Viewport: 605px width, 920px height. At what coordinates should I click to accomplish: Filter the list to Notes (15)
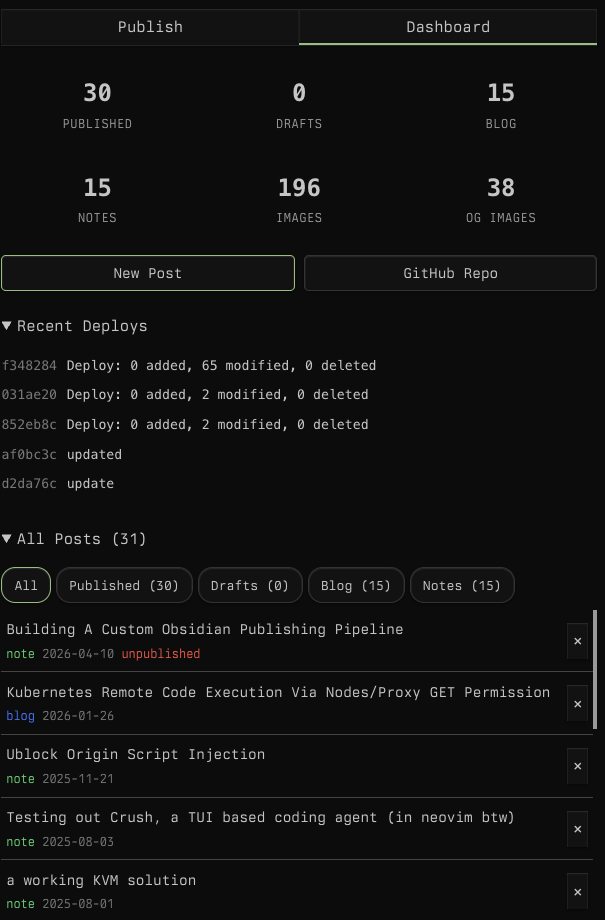click(462, 586)
